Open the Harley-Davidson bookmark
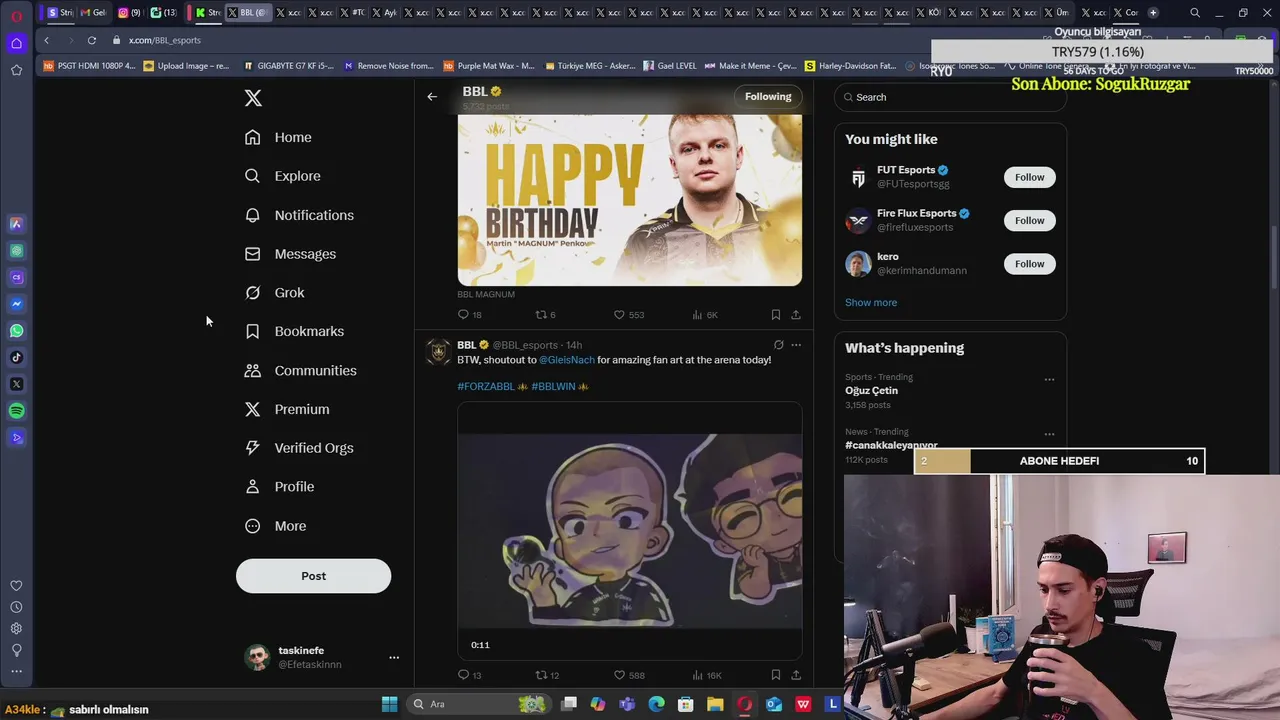 coord(850,66)
